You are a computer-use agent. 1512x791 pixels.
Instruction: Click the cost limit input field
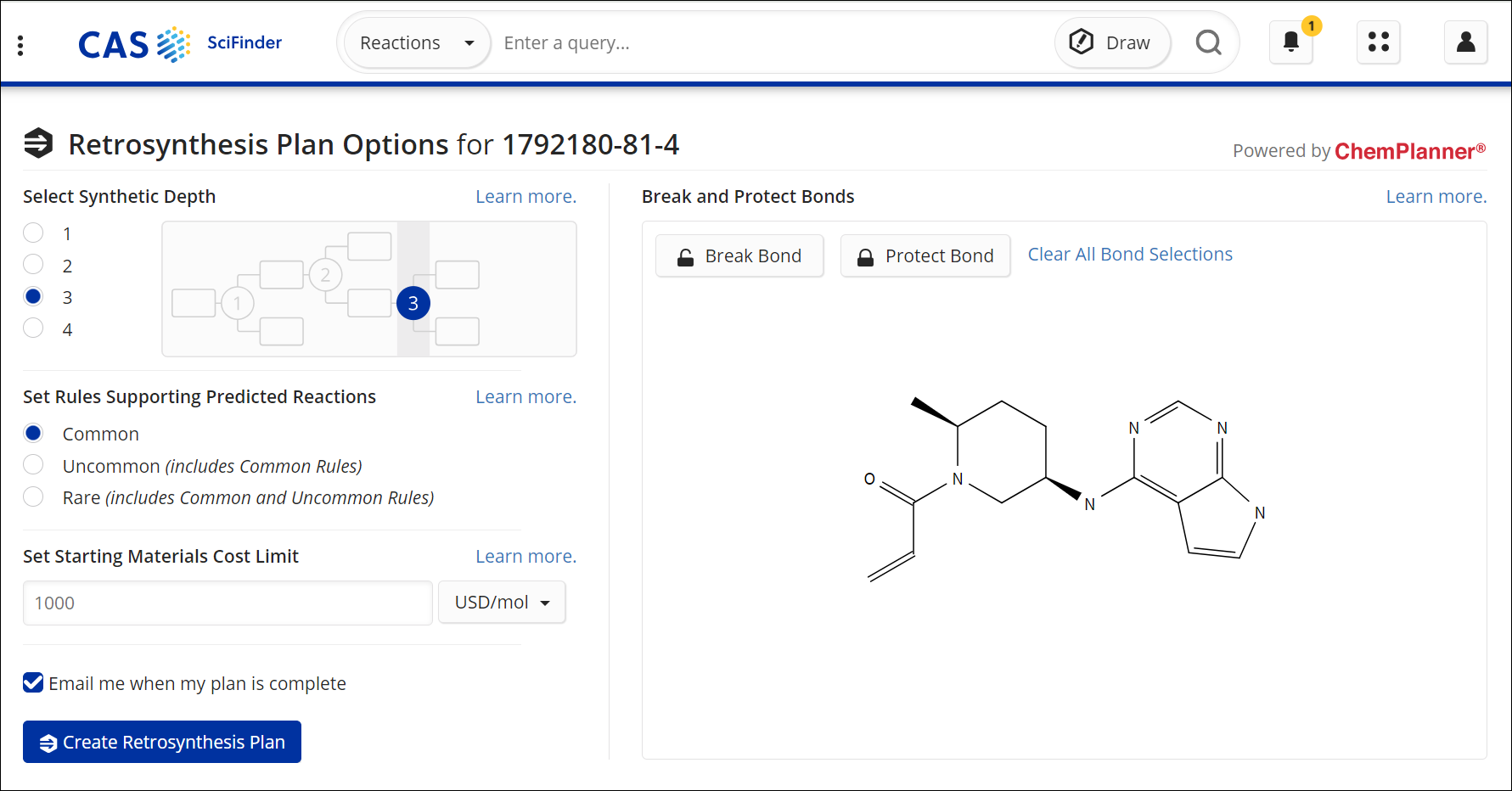tap(228, 603)
